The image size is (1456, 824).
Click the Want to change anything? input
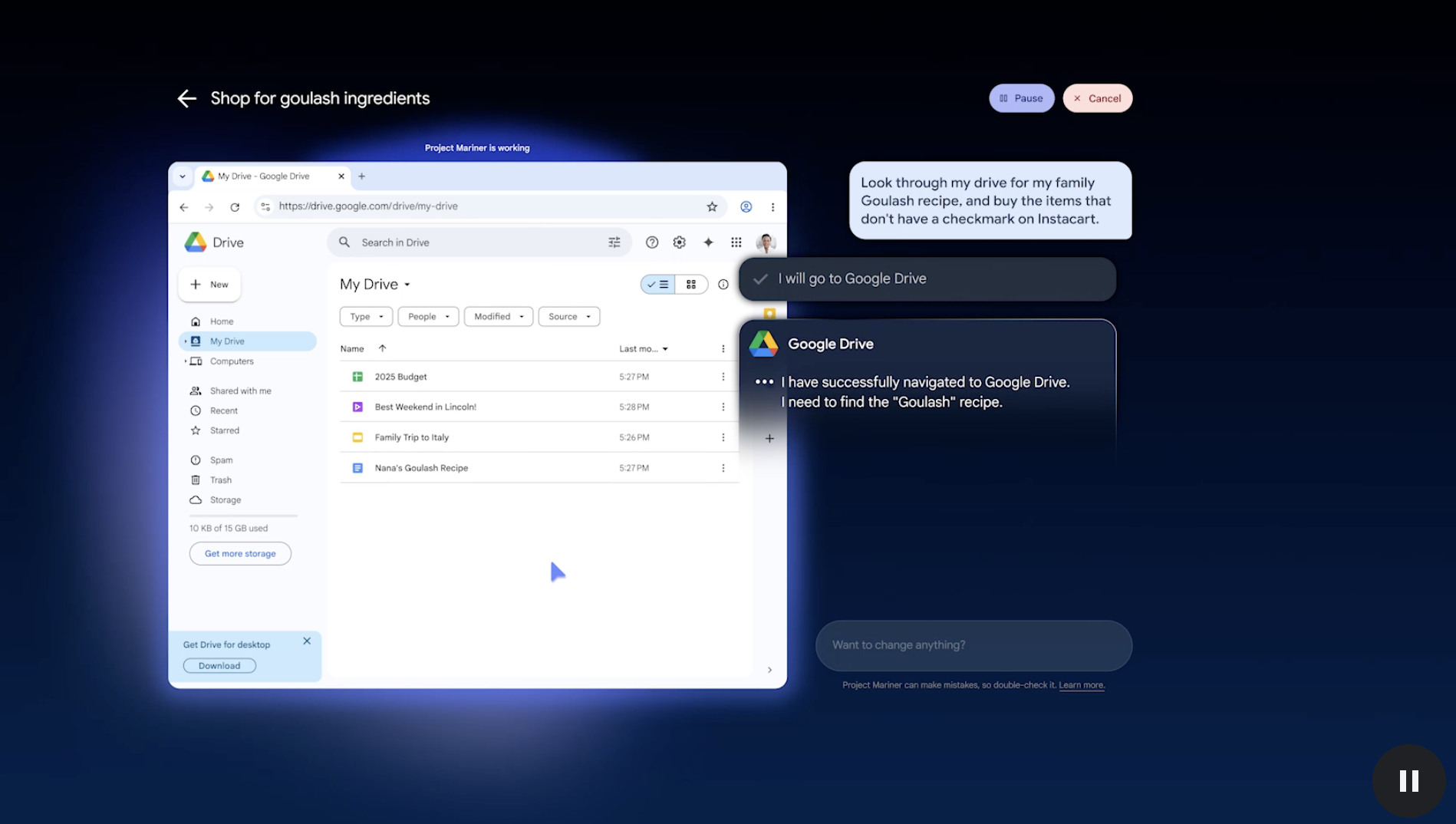coord(973,645)
